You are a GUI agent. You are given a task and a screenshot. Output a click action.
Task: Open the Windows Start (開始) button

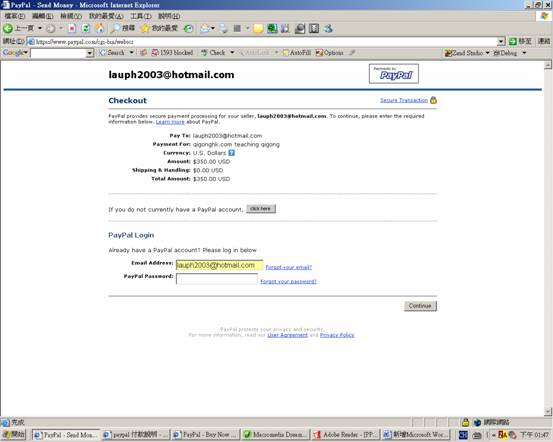(x=14, y=434)
